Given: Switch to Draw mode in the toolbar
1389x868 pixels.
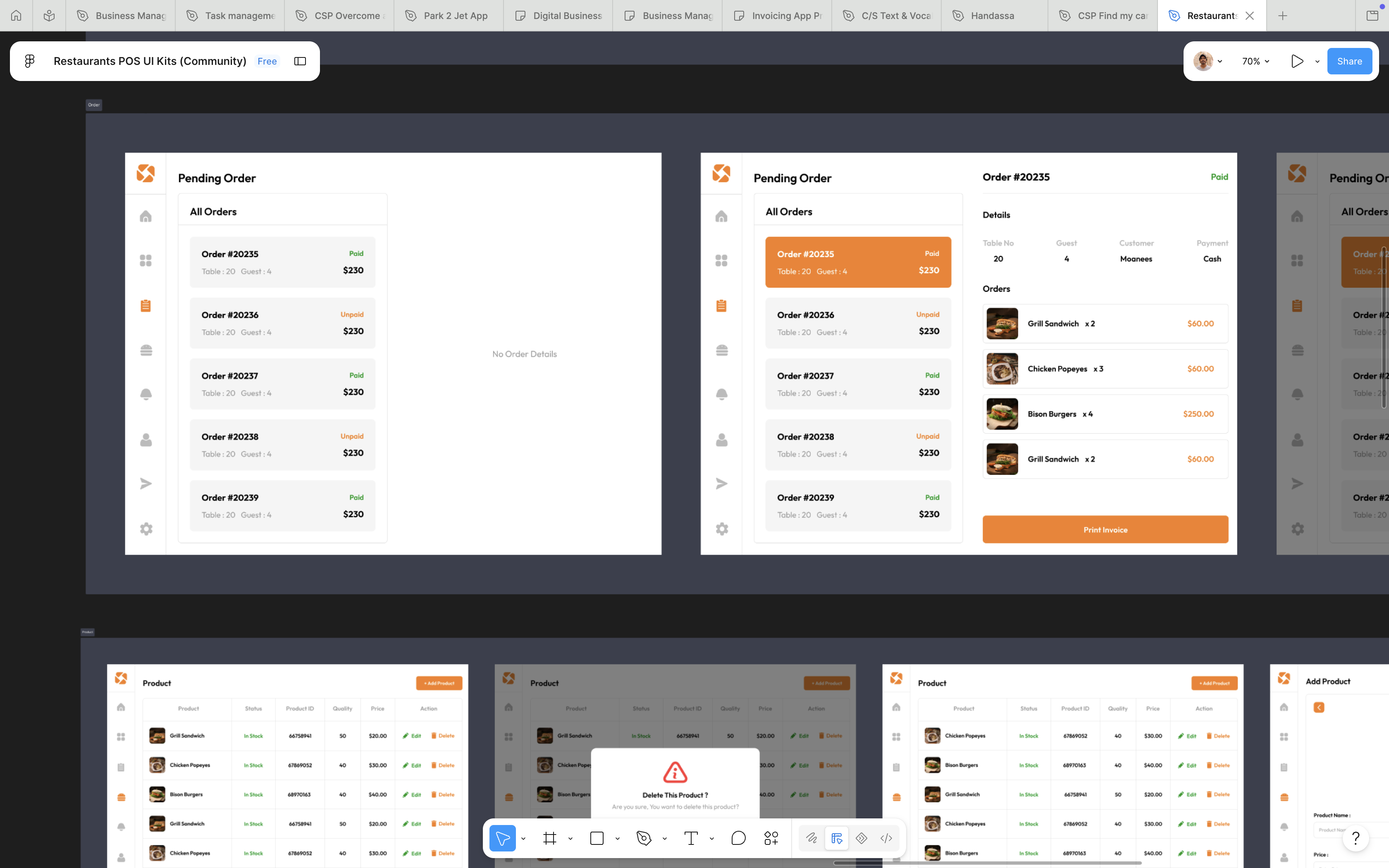Looking at the screenshot, I should pos(811,838).
